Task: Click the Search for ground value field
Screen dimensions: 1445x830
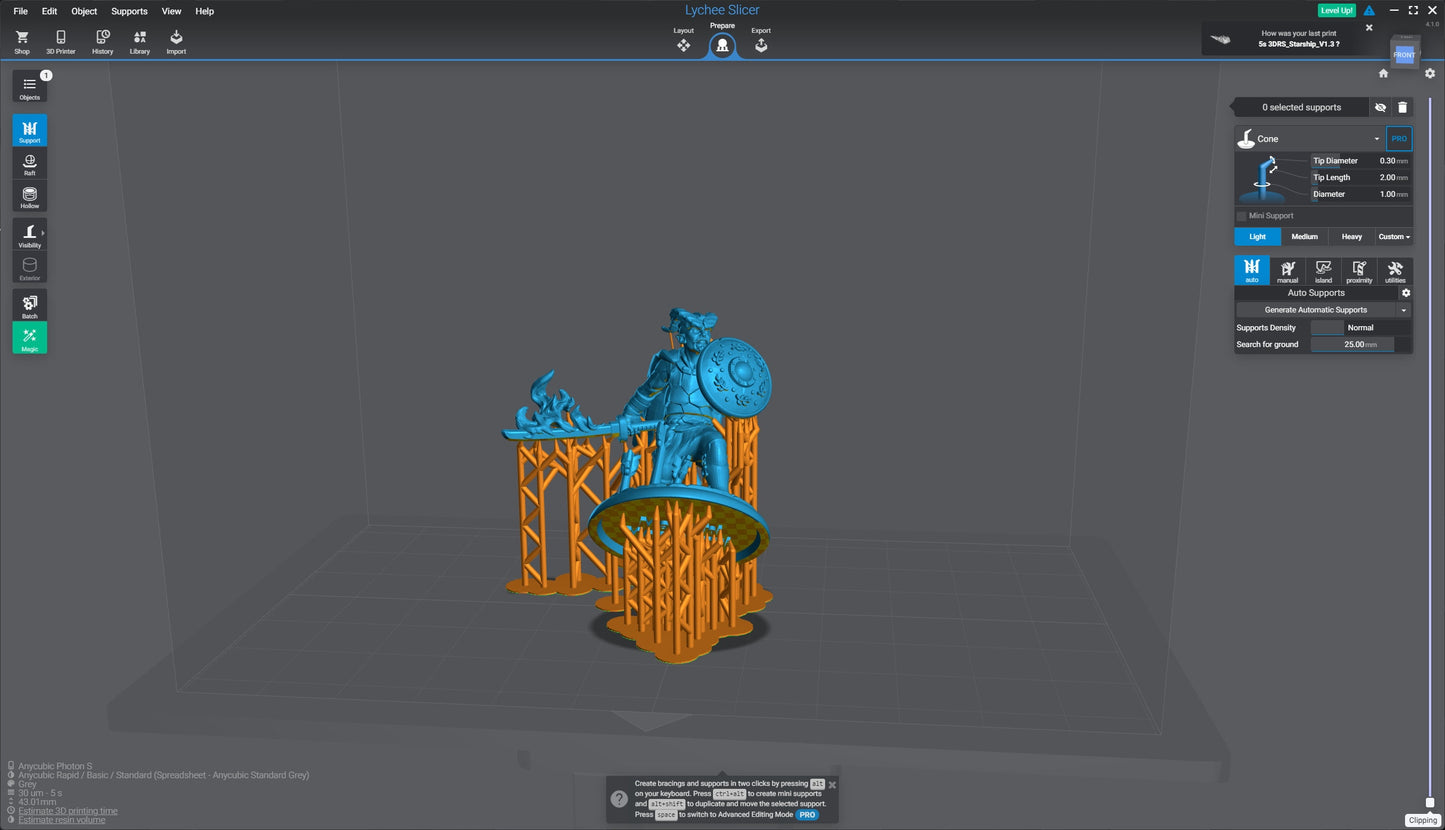Action: [x=1352, y=344]
